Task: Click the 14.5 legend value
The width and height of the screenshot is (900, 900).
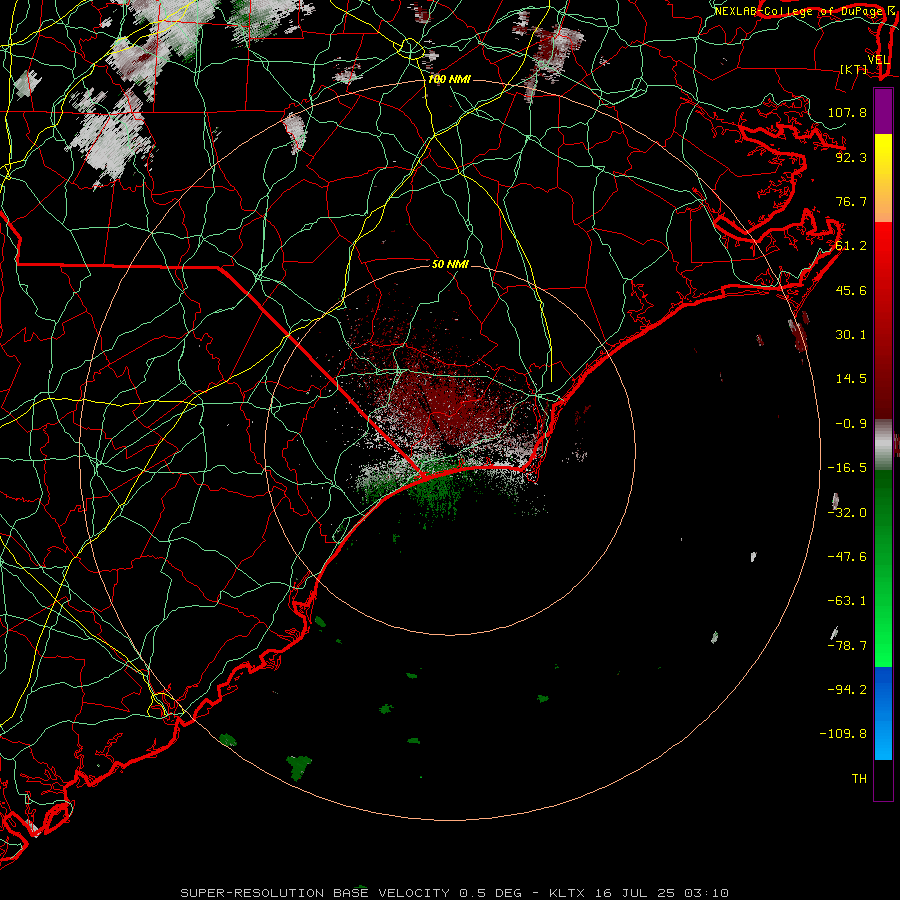Action: [851, 379]
